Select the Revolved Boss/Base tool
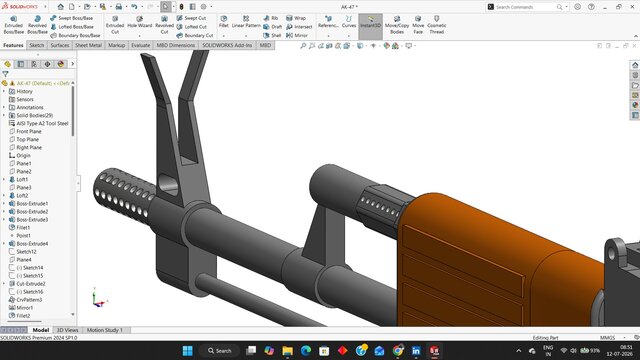 tap(37, 25)
